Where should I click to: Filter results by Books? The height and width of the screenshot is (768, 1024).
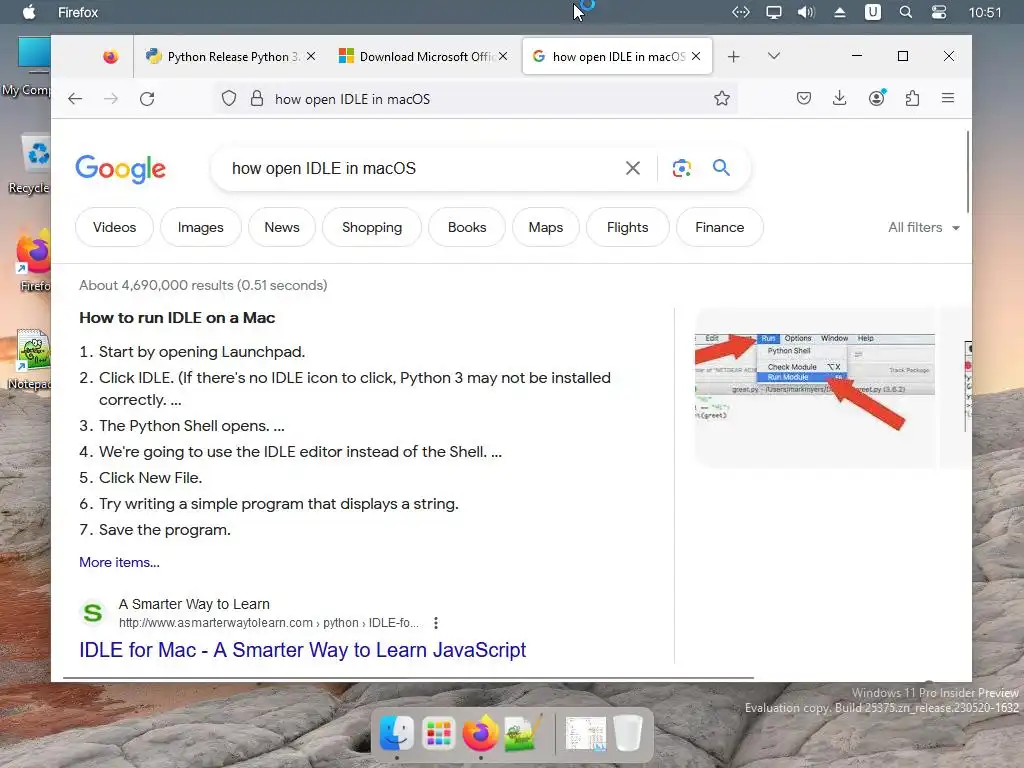coord(467,227)
